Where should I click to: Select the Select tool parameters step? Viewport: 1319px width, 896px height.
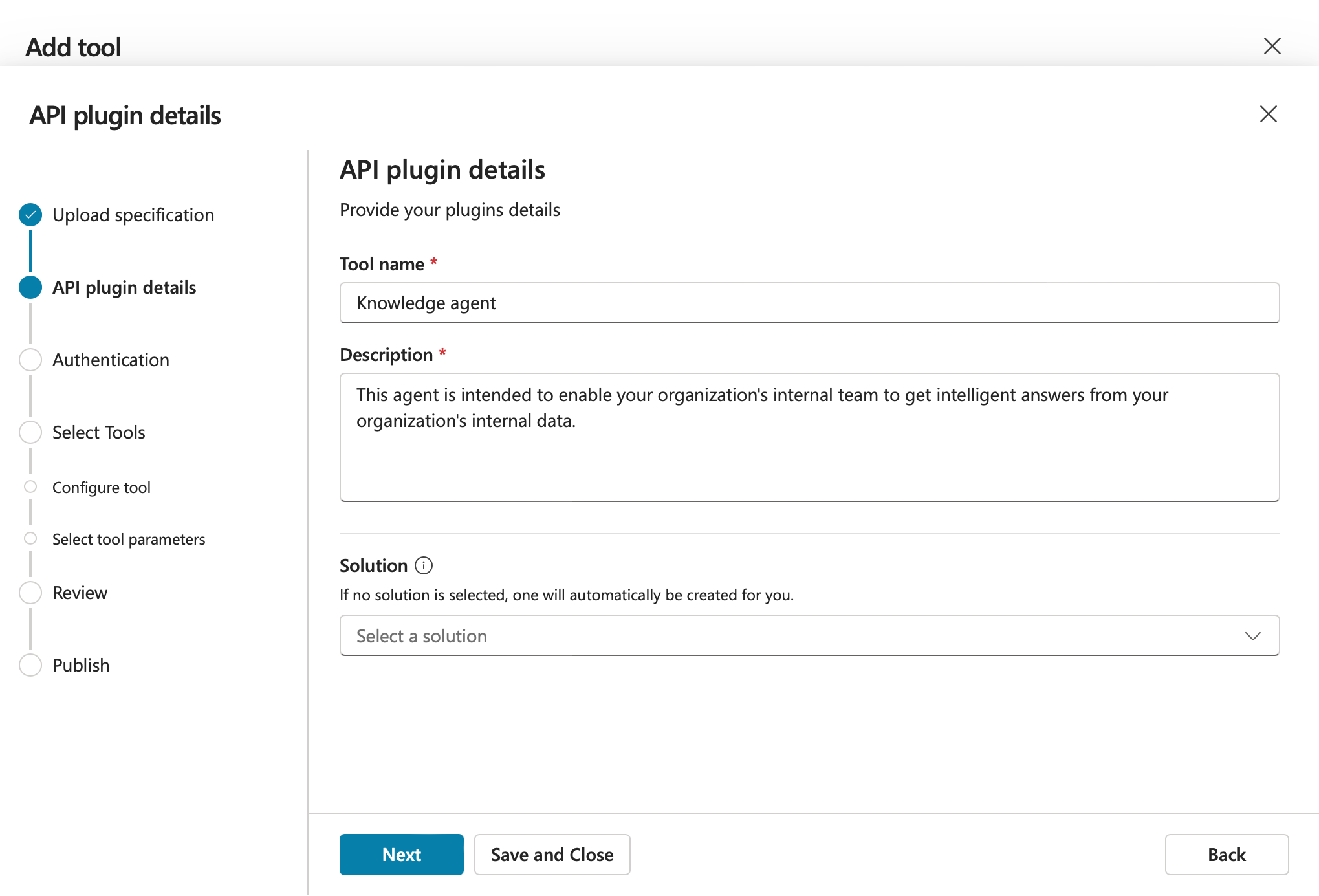pyautogui.click(x=128, y=539)
